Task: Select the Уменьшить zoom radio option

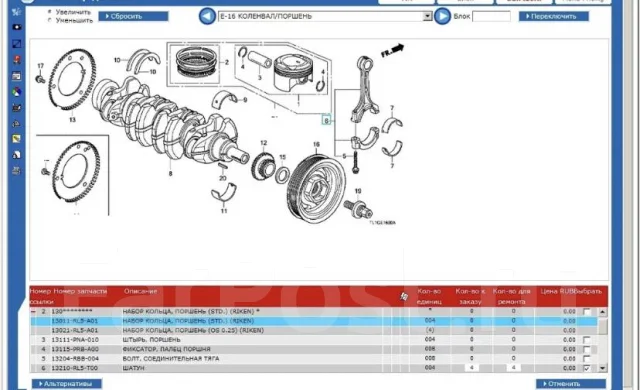Action: pyautogui.click(x=50, y=20)
